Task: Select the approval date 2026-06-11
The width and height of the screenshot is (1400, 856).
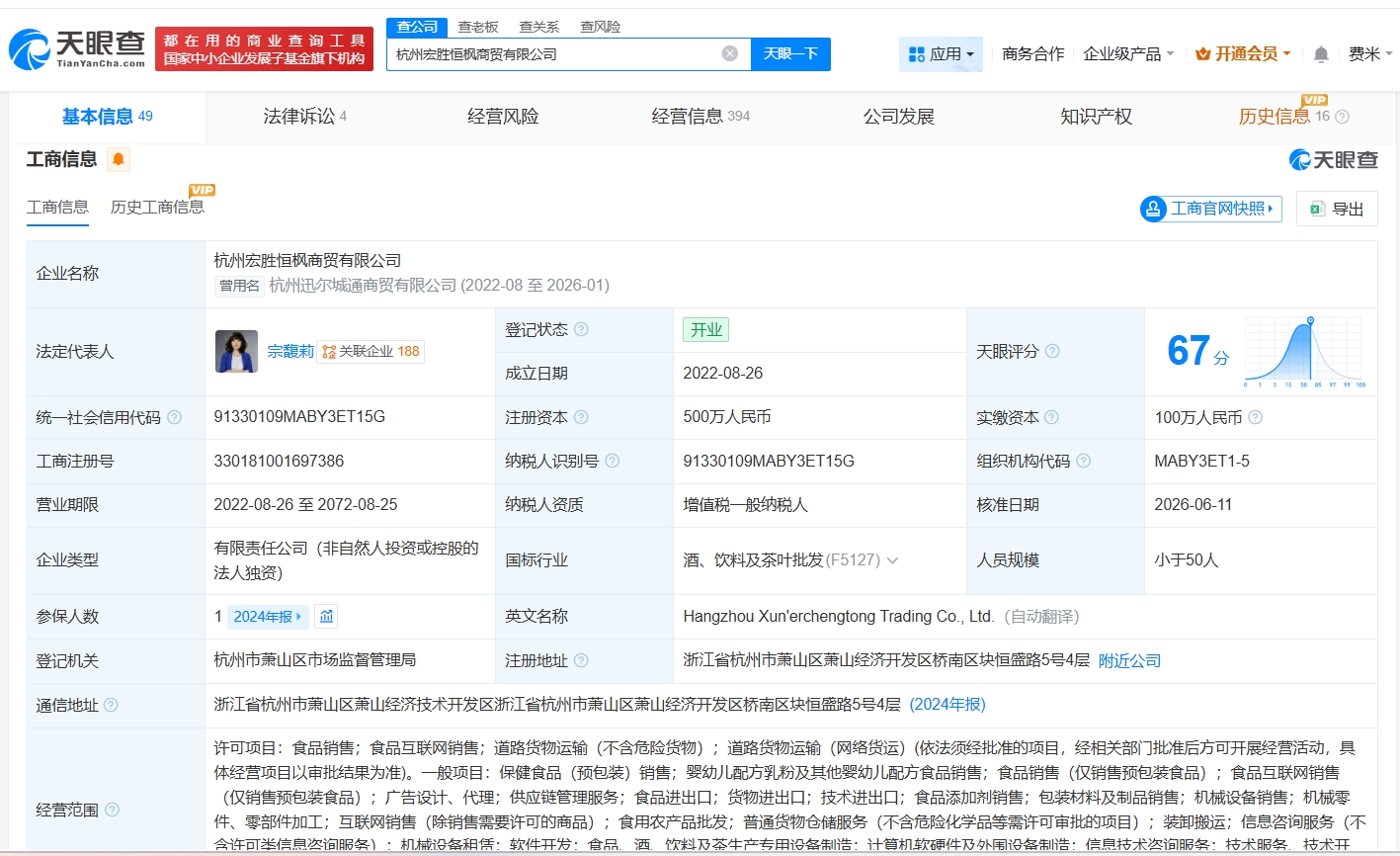Action: click(1194, 505)
